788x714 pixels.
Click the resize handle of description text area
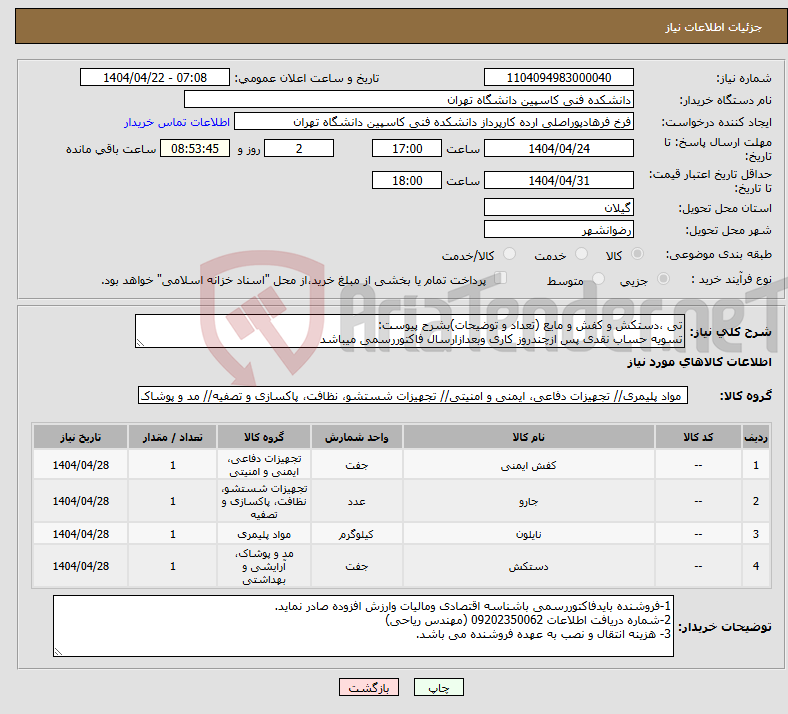click(x=140, y=343)
